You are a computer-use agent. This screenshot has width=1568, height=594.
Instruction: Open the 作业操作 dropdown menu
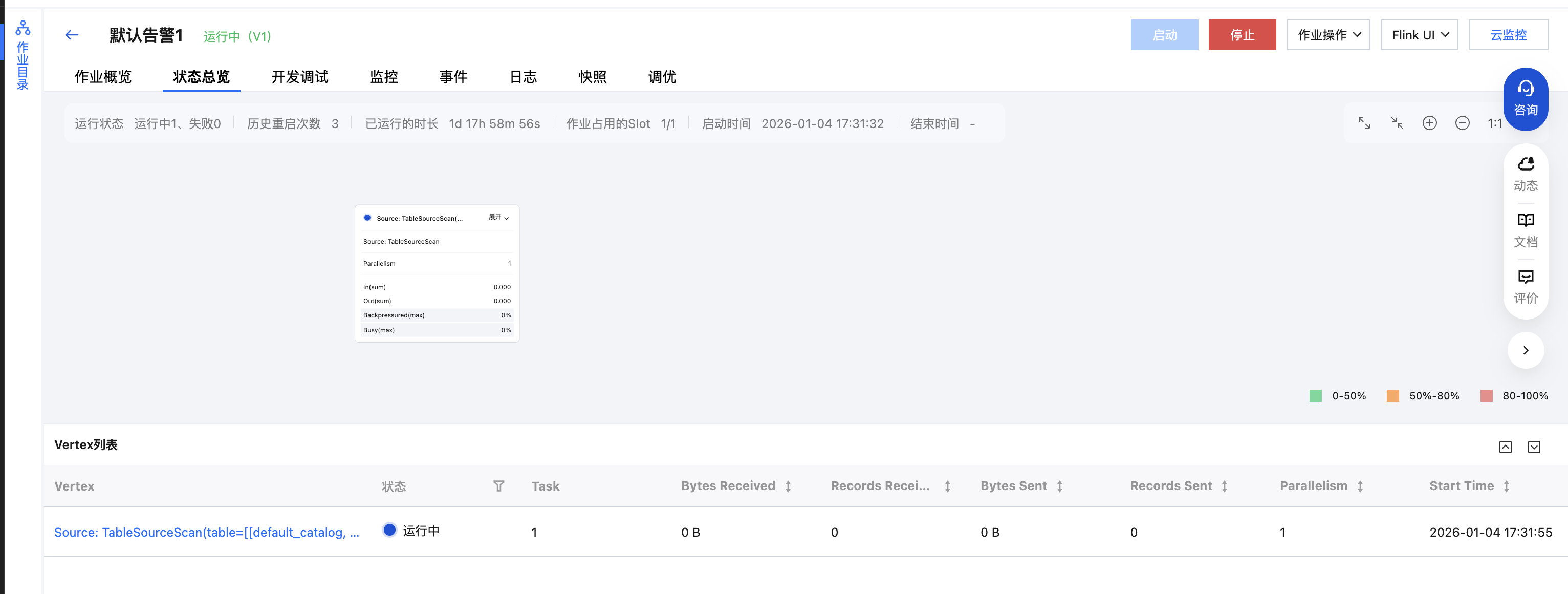(1327, 35)
